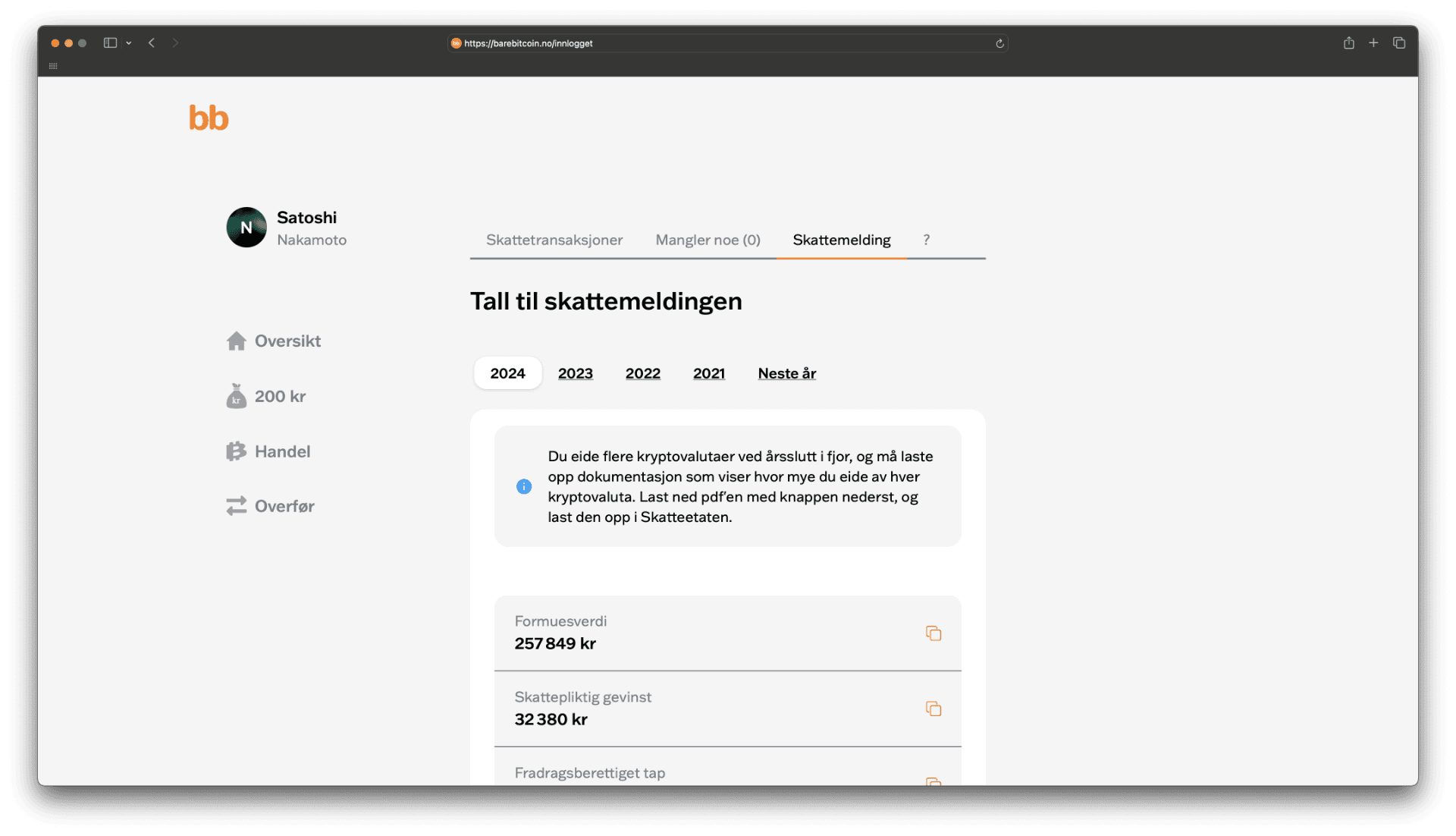Expand the browser sidebar dropdown chevron
Viewport: 1456px width, 836px height.
(129, 43)
